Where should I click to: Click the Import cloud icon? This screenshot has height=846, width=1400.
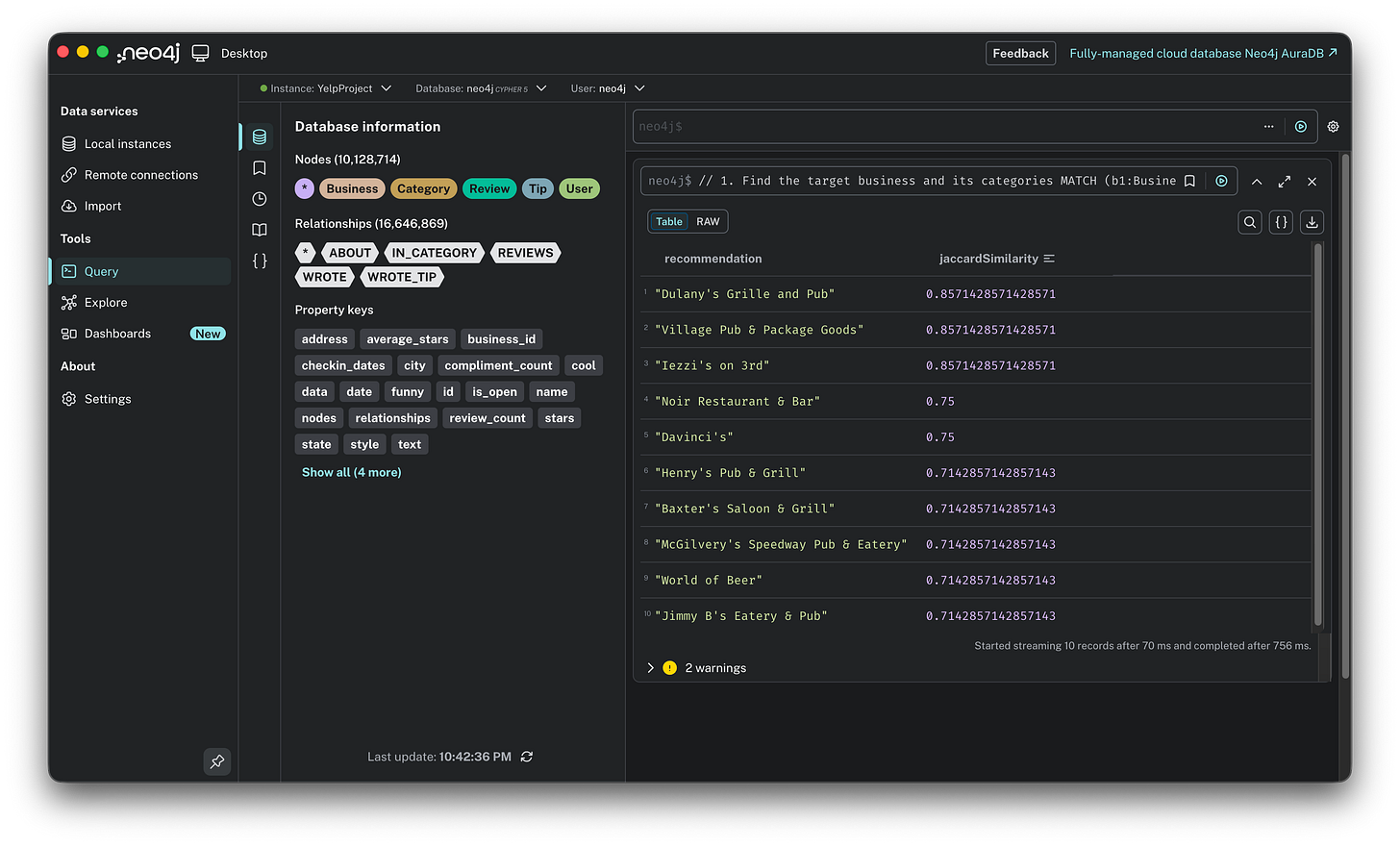69,206
